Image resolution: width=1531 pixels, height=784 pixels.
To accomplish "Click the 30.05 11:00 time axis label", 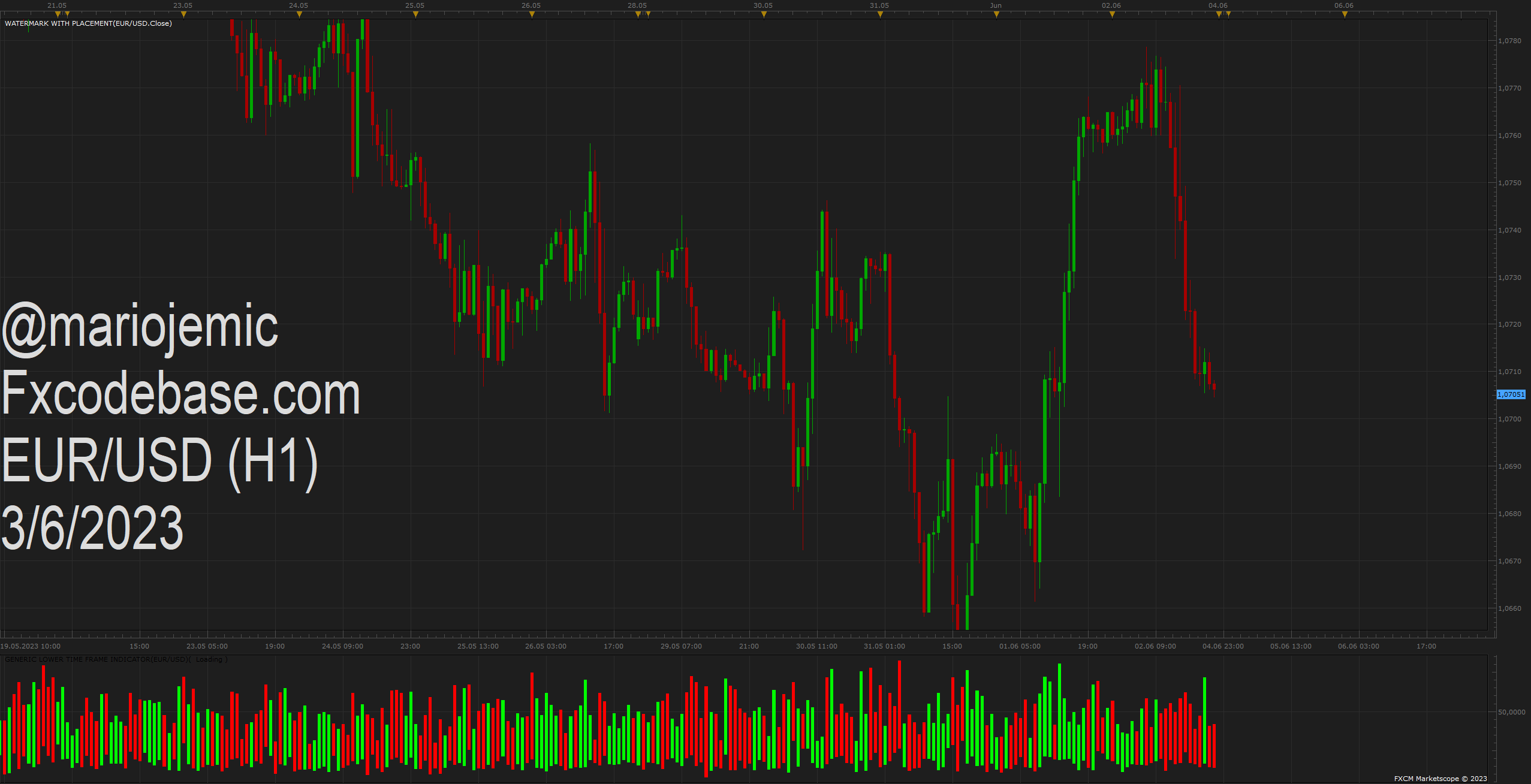I will 816,646.
